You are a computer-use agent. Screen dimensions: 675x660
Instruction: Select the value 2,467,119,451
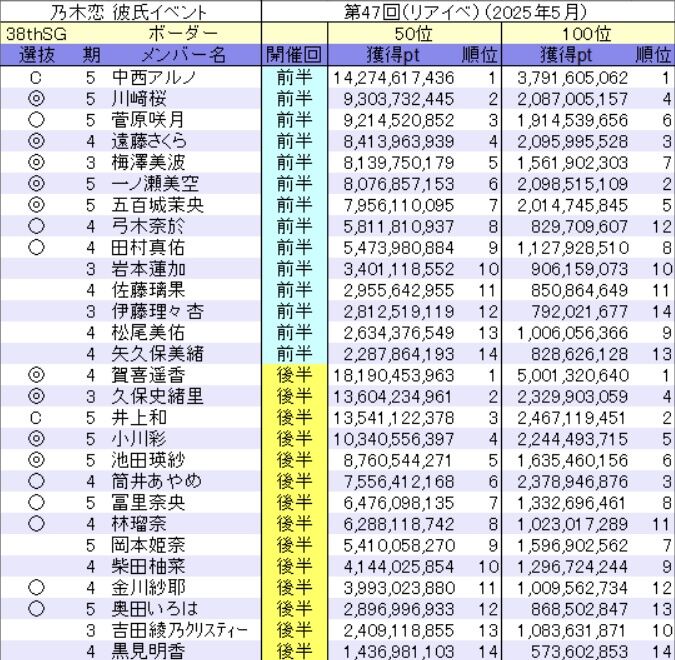click(x=571, y=418)
